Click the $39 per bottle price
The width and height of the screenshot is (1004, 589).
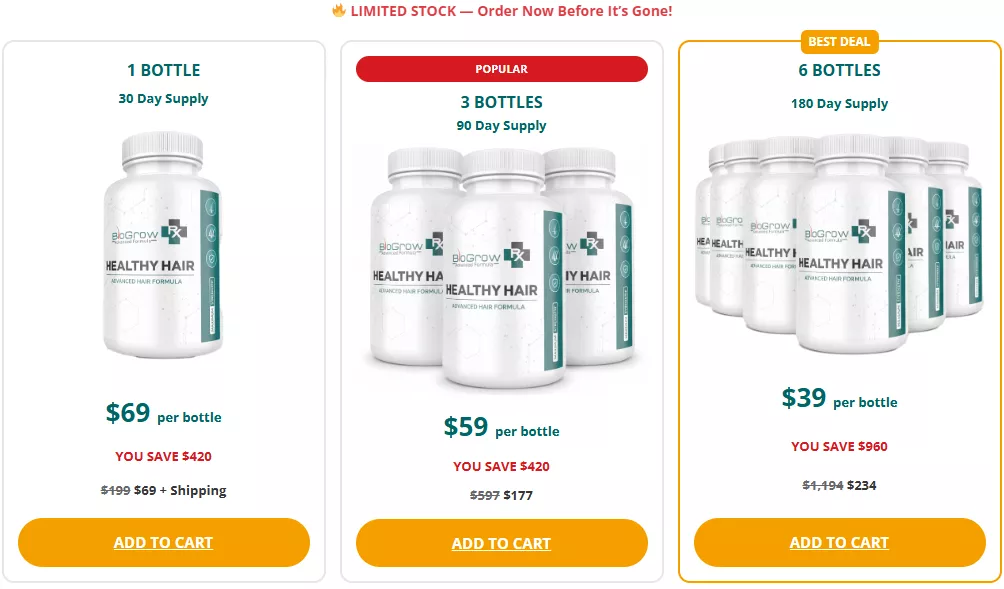coord(839,399)
